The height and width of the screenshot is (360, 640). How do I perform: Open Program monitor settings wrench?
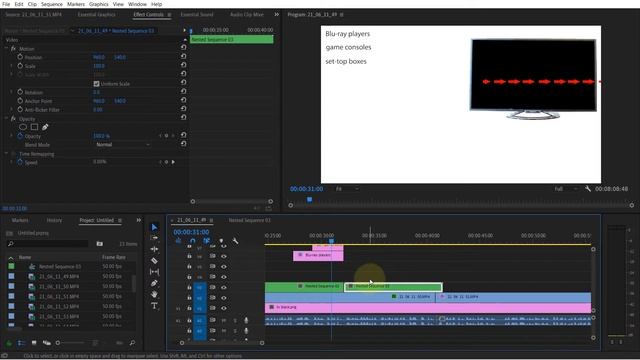pos(588,189)
